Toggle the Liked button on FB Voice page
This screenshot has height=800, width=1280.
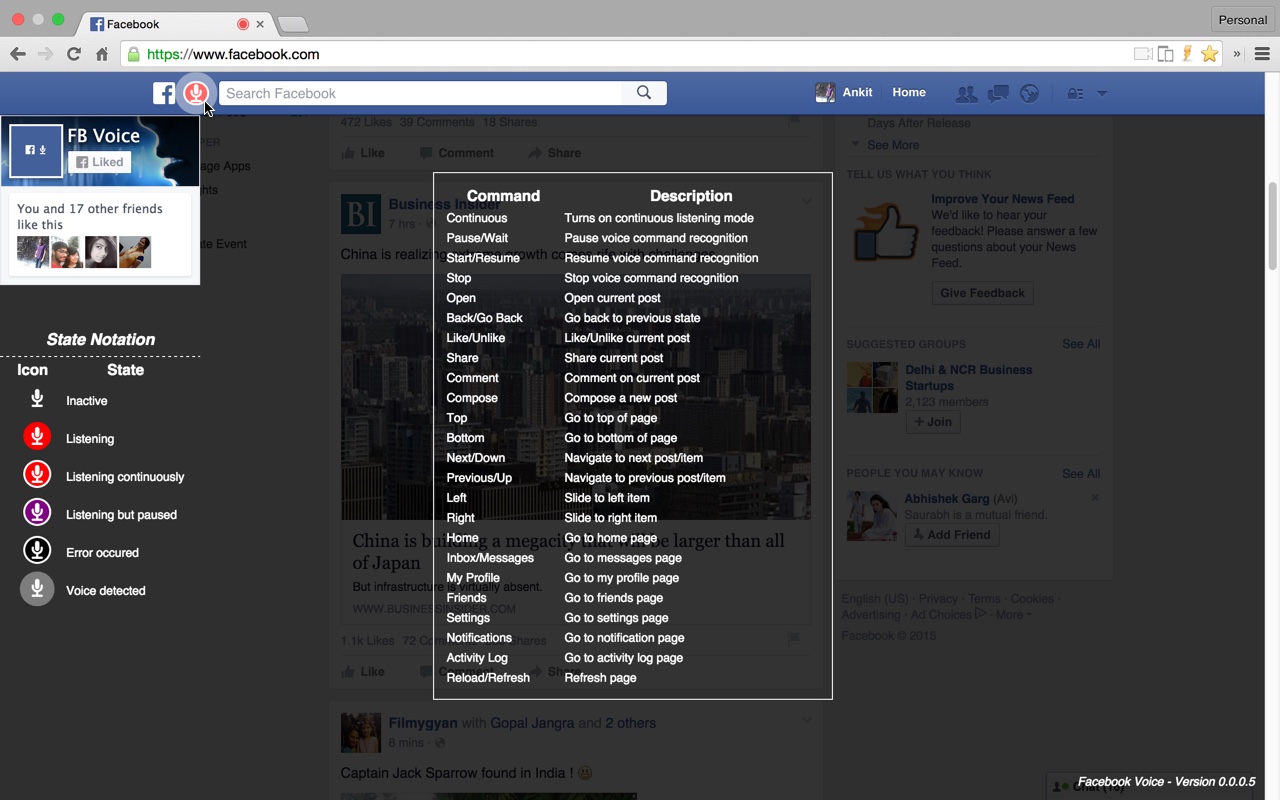tap(99, 161)
